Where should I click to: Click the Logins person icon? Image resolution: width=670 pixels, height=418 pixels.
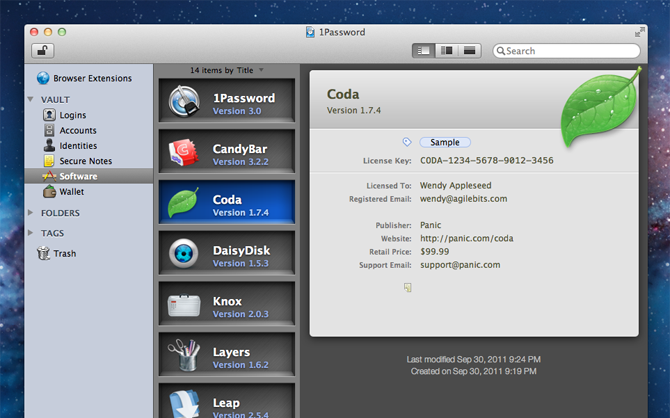[x=49, y=115]
